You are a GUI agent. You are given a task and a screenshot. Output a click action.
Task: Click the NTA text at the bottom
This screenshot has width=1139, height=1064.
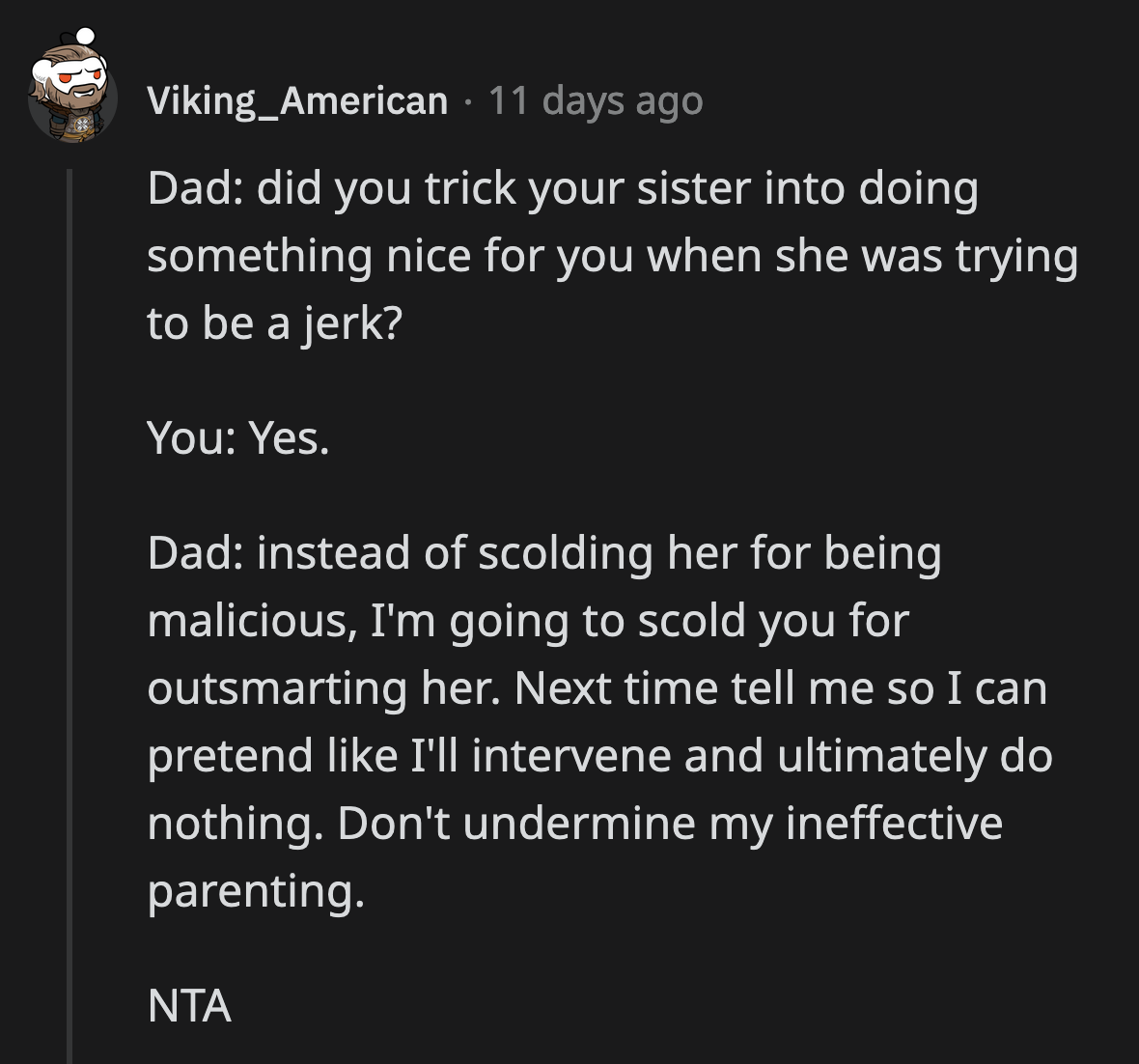click(x=189, y=1006)
